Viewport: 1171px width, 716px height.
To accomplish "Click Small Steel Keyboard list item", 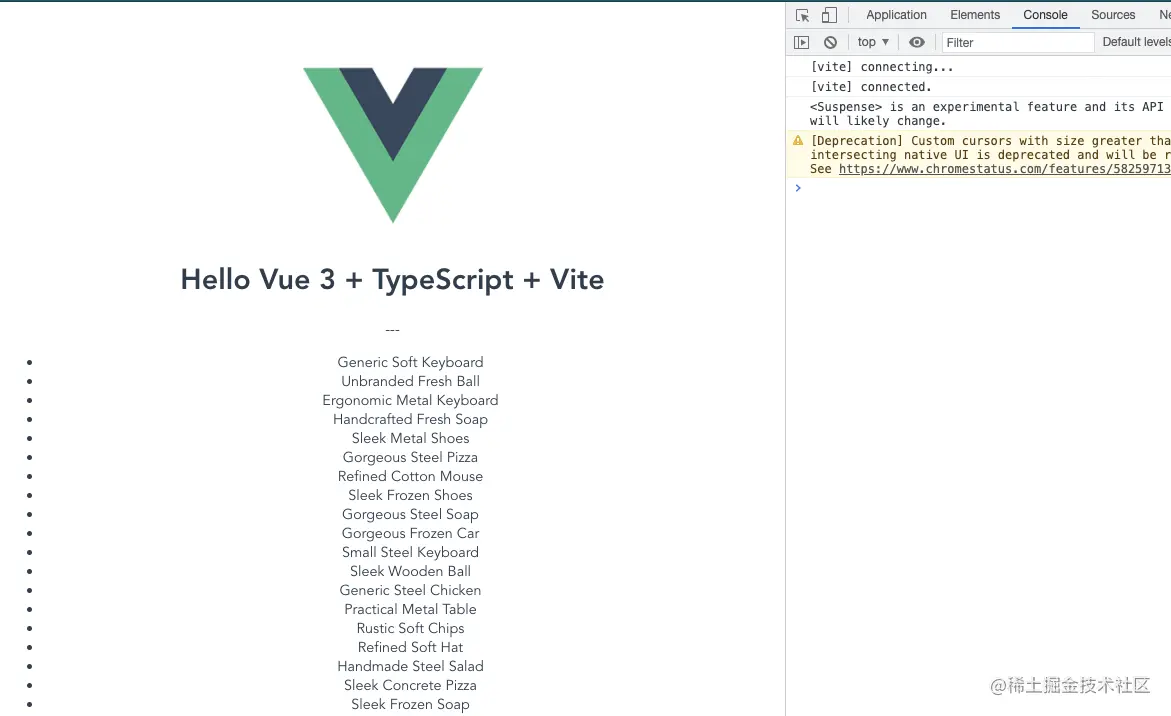I will coord(410,552).
